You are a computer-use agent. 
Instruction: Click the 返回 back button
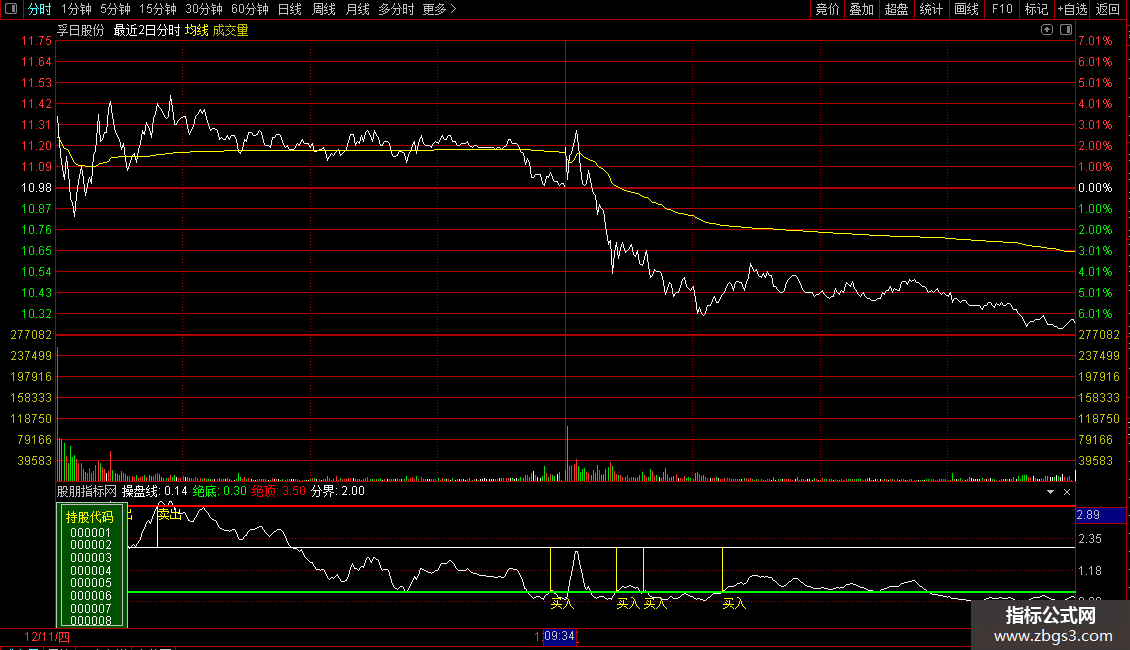point(1108,9)
